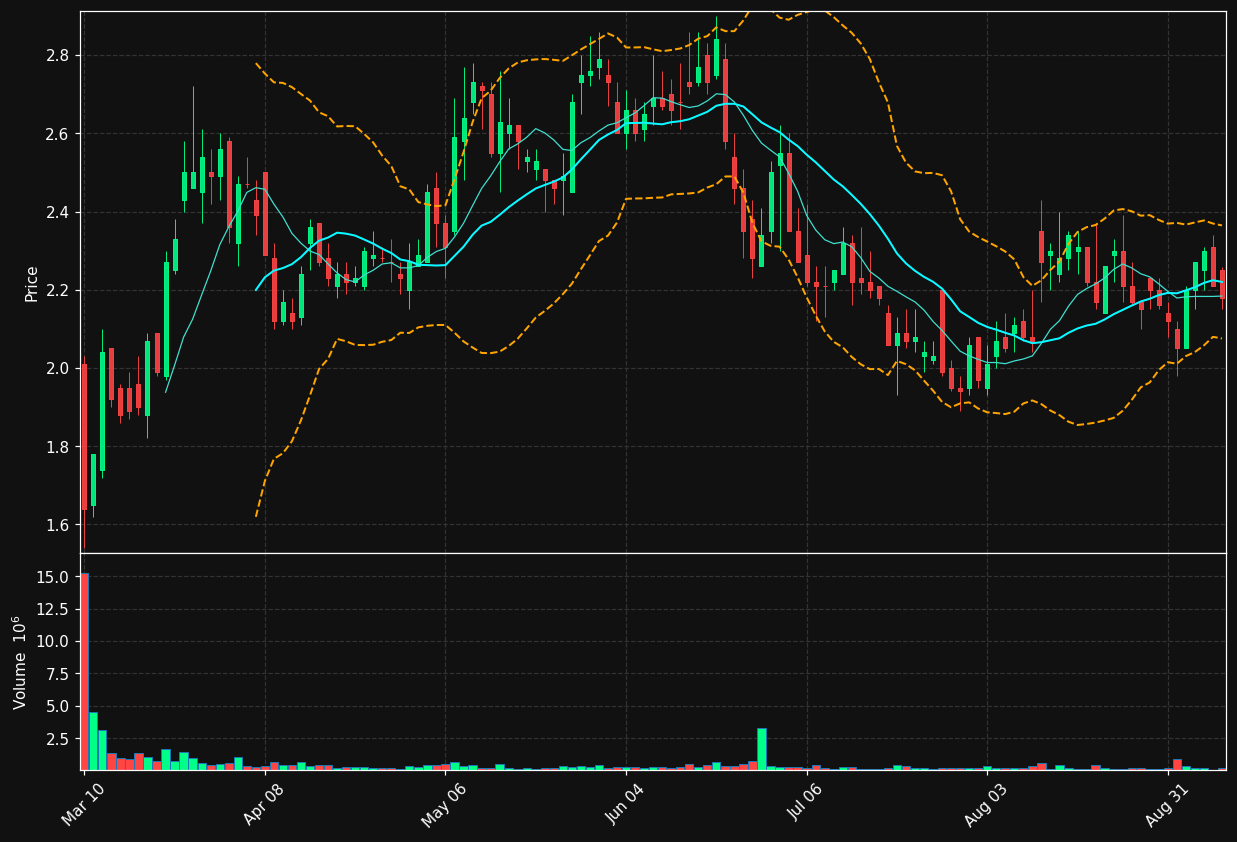
Task: Click the 12.5 volume axis value
Action: coord(52,609)
